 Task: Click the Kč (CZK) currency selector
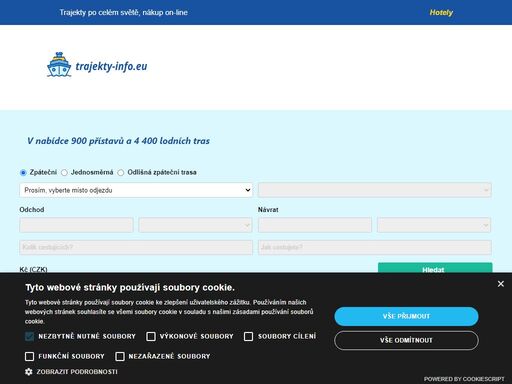[x=33, y=269]
